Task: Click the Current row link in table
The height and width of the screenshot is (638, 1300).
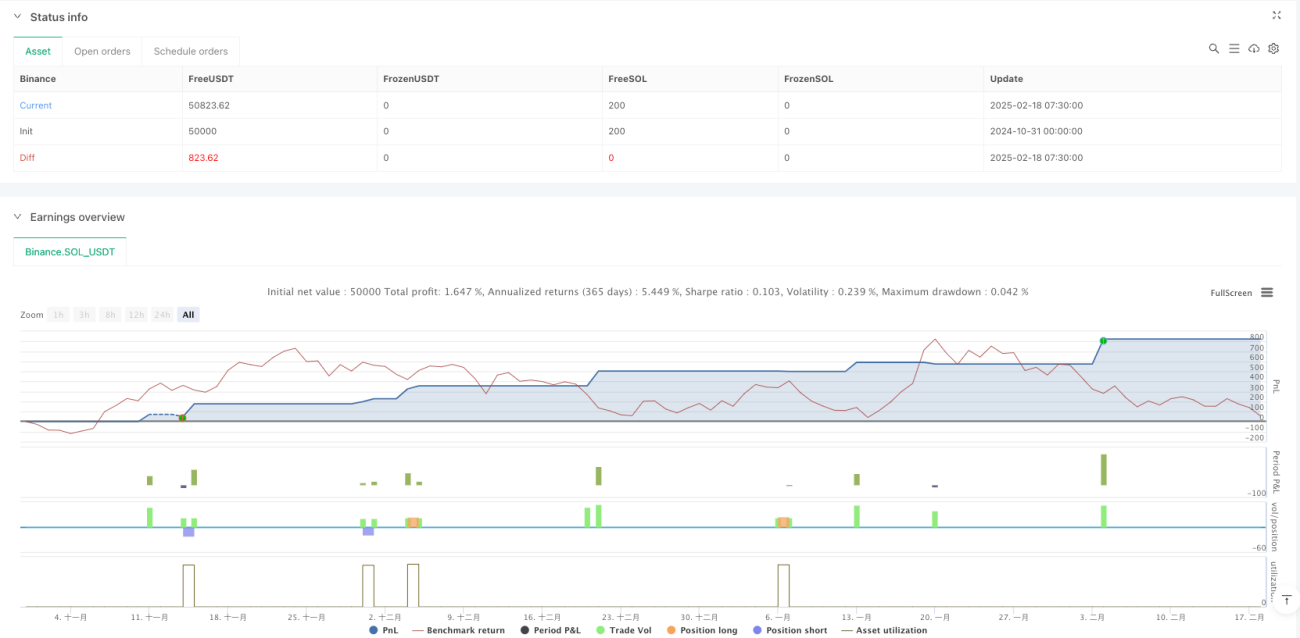Action: pyautogui.click(x=36, y=105)
